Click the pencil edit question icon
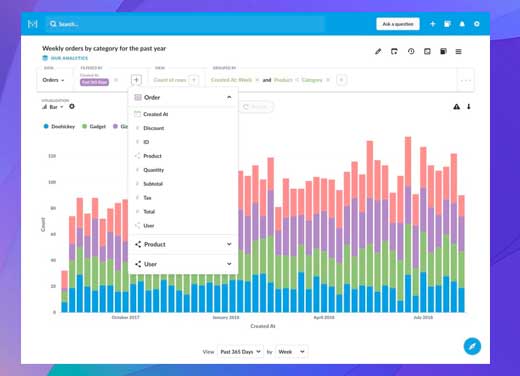Image resolution: width=520 pixels, height=376 pixels. [378, 51]
